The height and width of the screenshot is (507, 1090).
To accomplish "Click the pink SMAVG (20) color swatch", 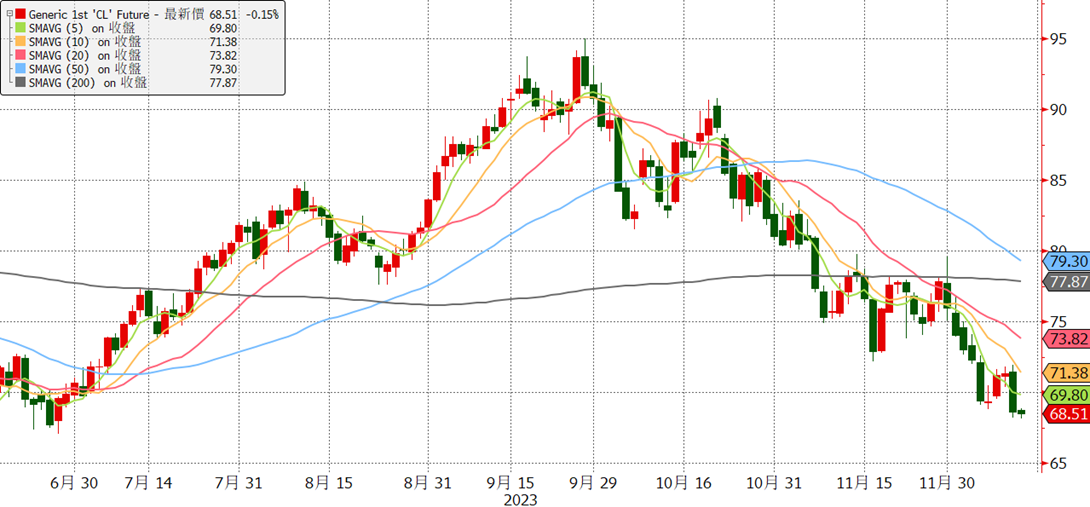I will tap(19, 55).
